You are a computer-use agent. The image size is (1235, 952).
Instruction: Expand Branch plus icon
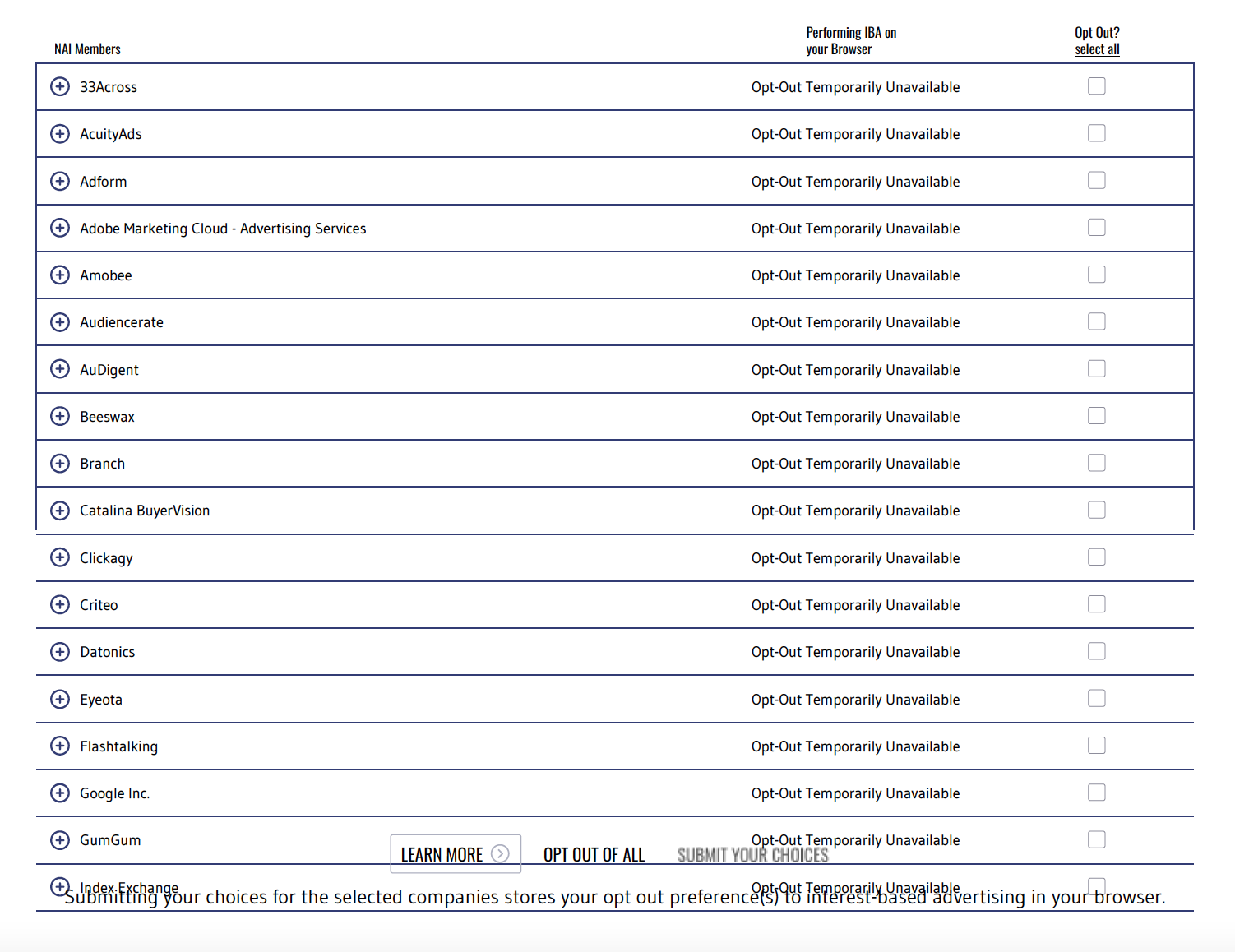60,463
